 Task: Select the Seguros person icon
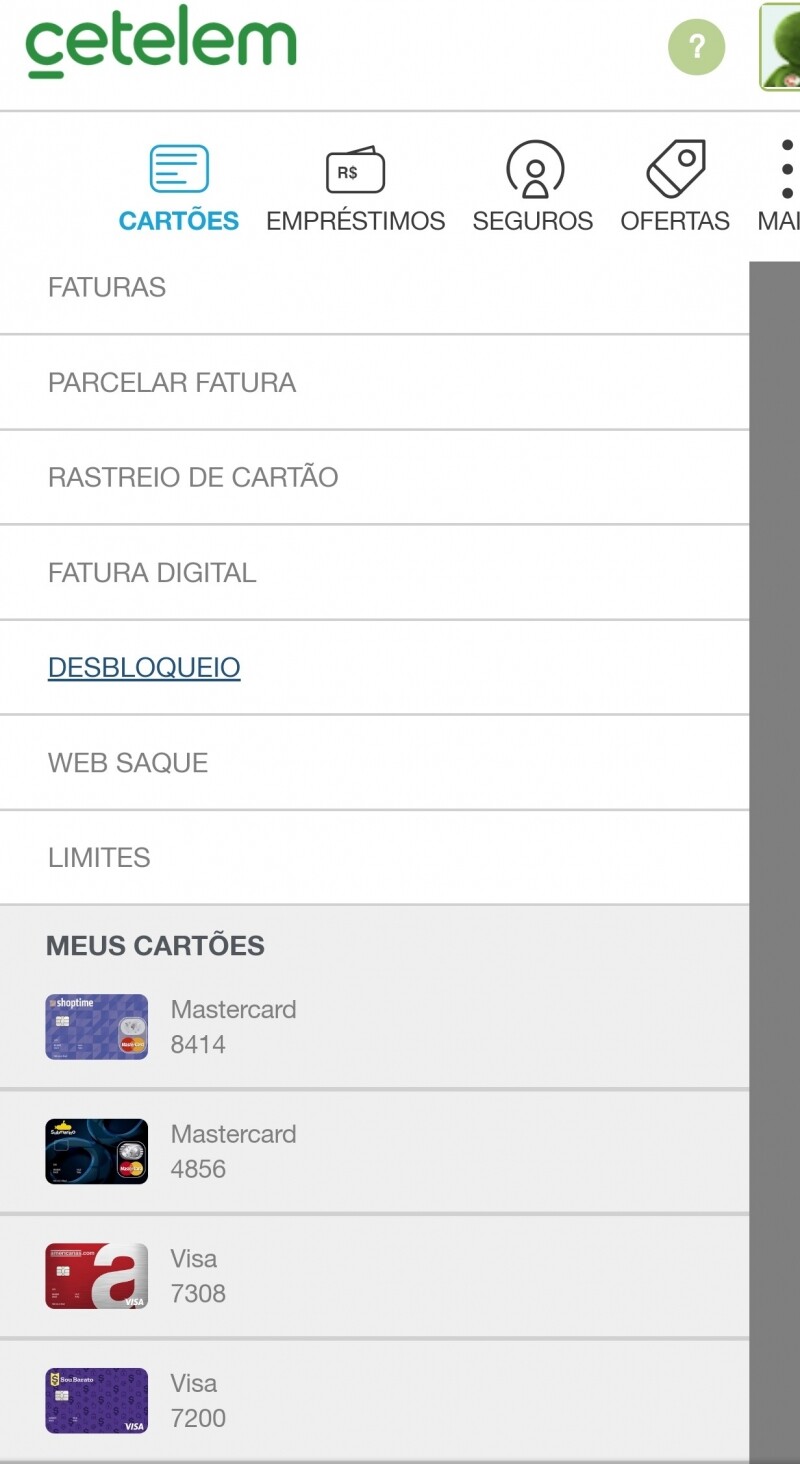click(534, 169)
